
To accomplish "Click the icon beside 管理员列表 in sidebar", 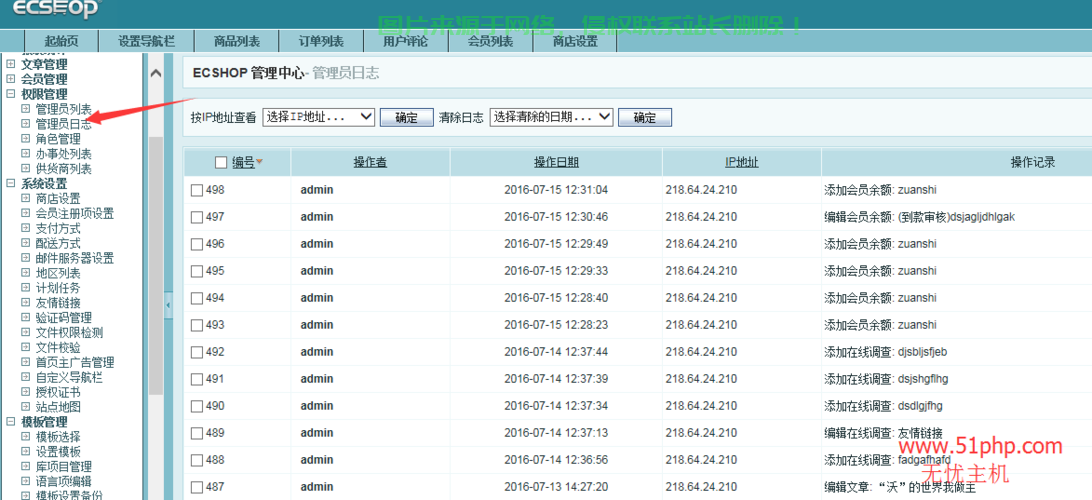I will [26, 109].
